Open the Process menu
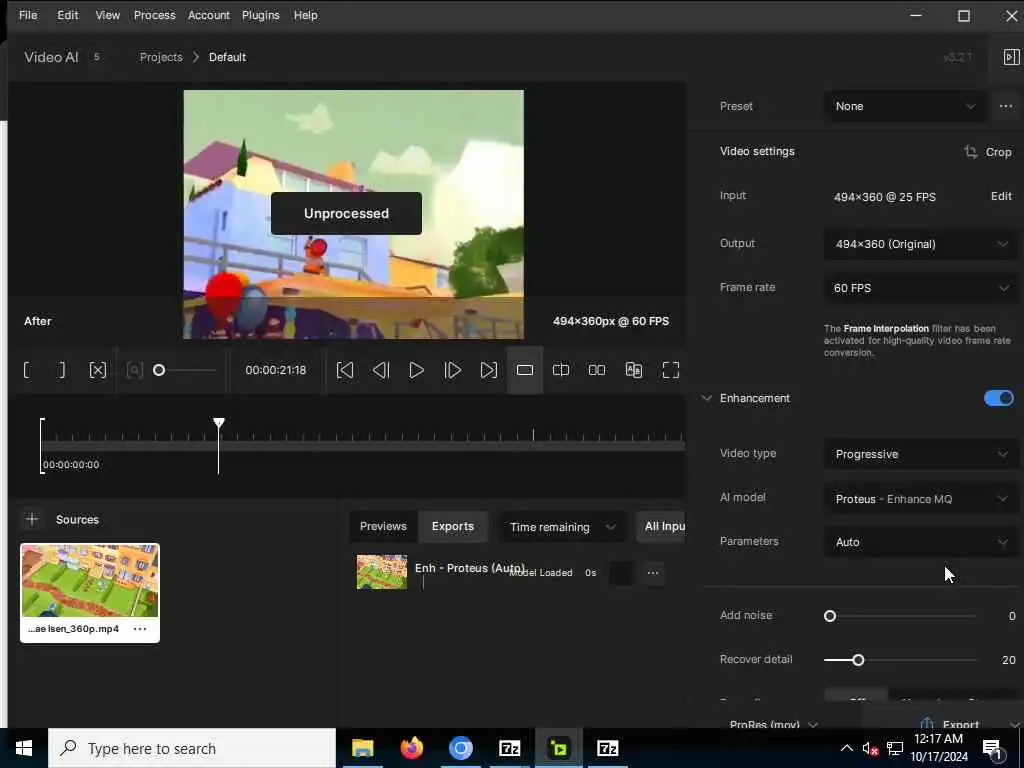Image resolution: width=1024 pixels, height=768 pixels. (155, 15)
